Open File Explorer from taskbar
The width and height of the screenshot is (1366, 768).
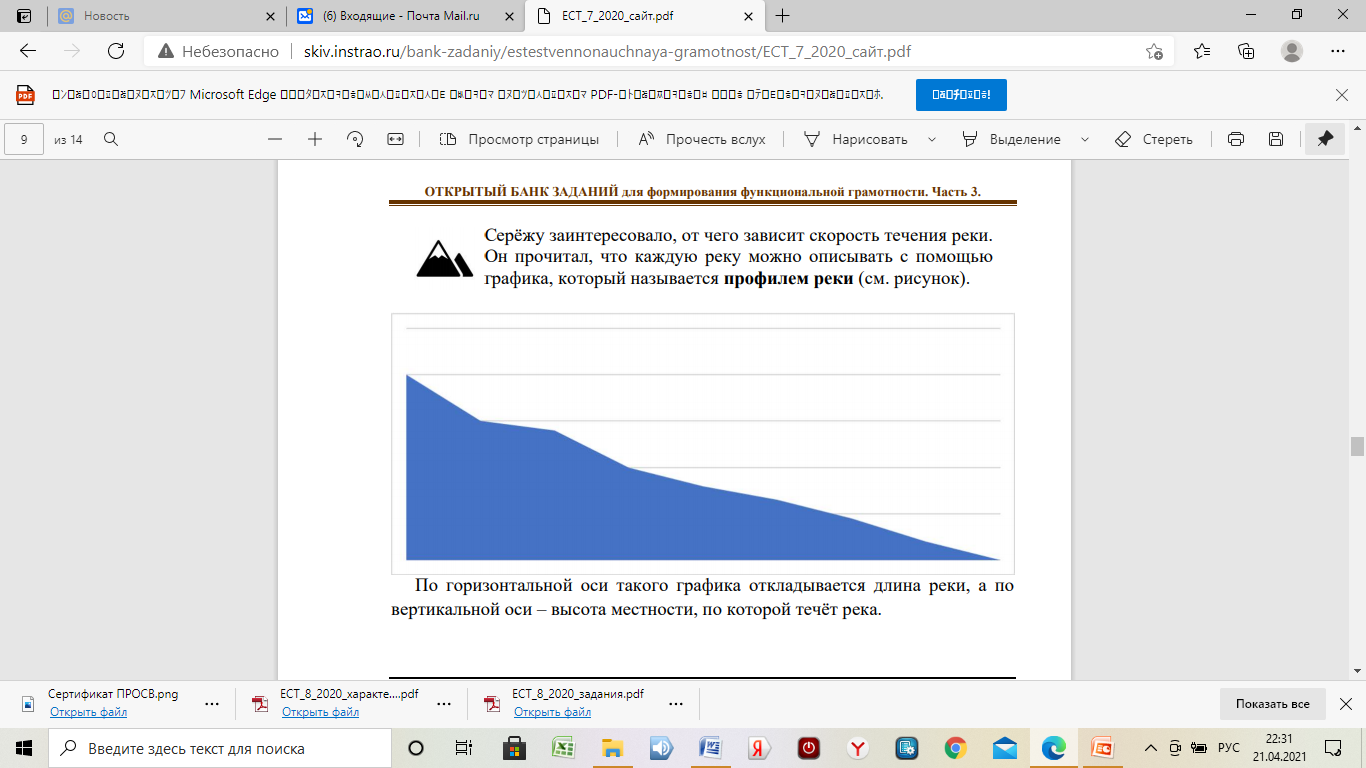[x=612, y=748]
